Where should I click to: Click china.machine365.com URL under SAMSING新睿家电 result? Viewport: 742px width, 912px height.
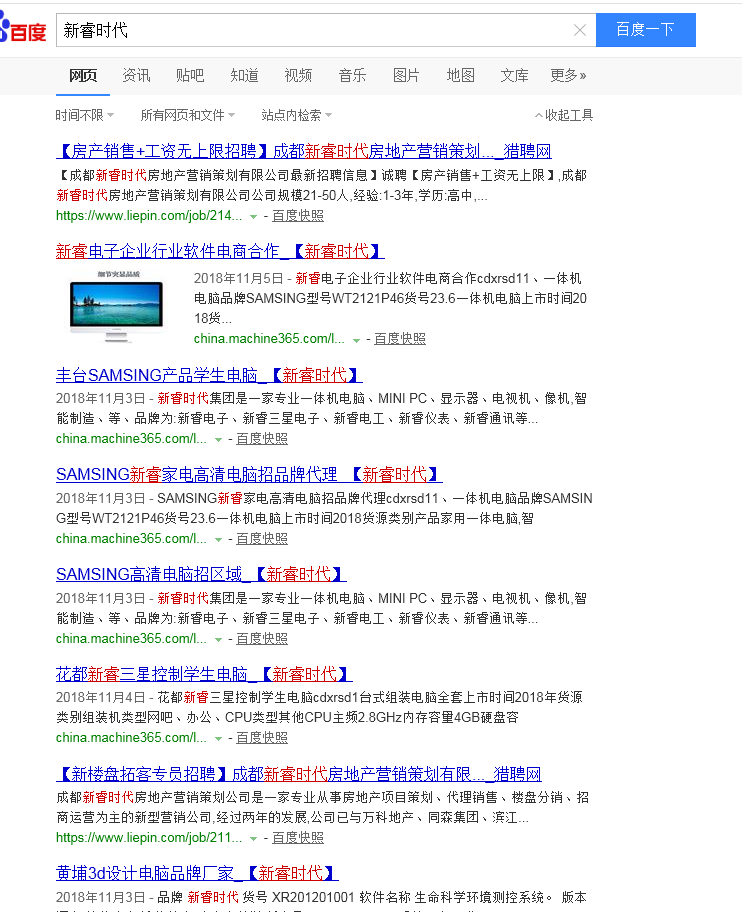point(131,539)
